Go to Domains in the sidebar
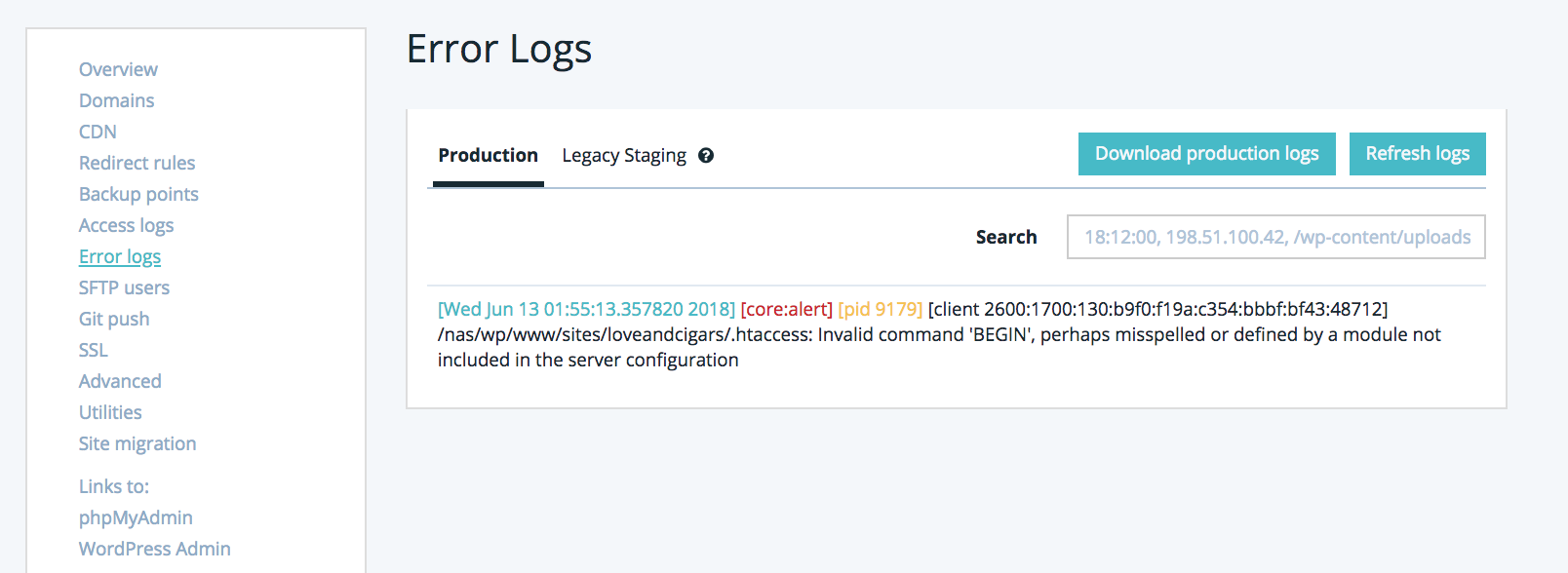The height and width of the screenshot is (573, 1568). (x=116, y=100)
